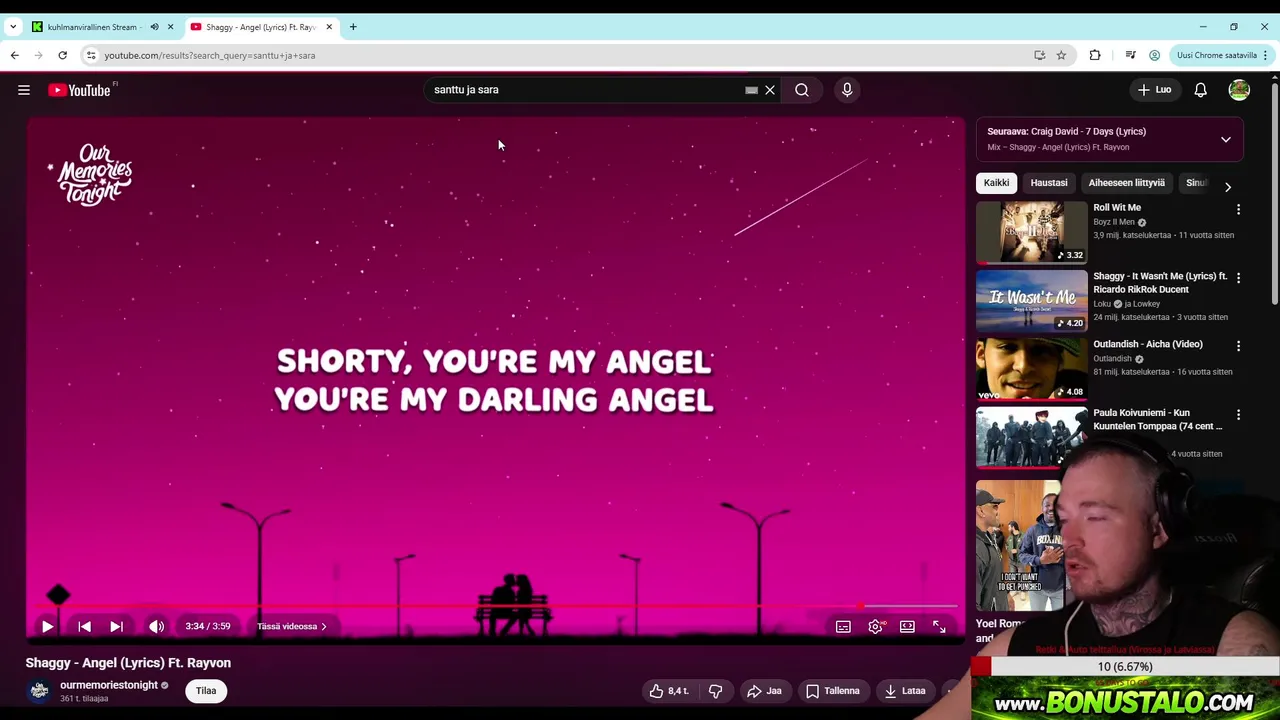This screenshot has width=1280, height=720.
Task: Clear the search query with X
Action: point(770,90)
